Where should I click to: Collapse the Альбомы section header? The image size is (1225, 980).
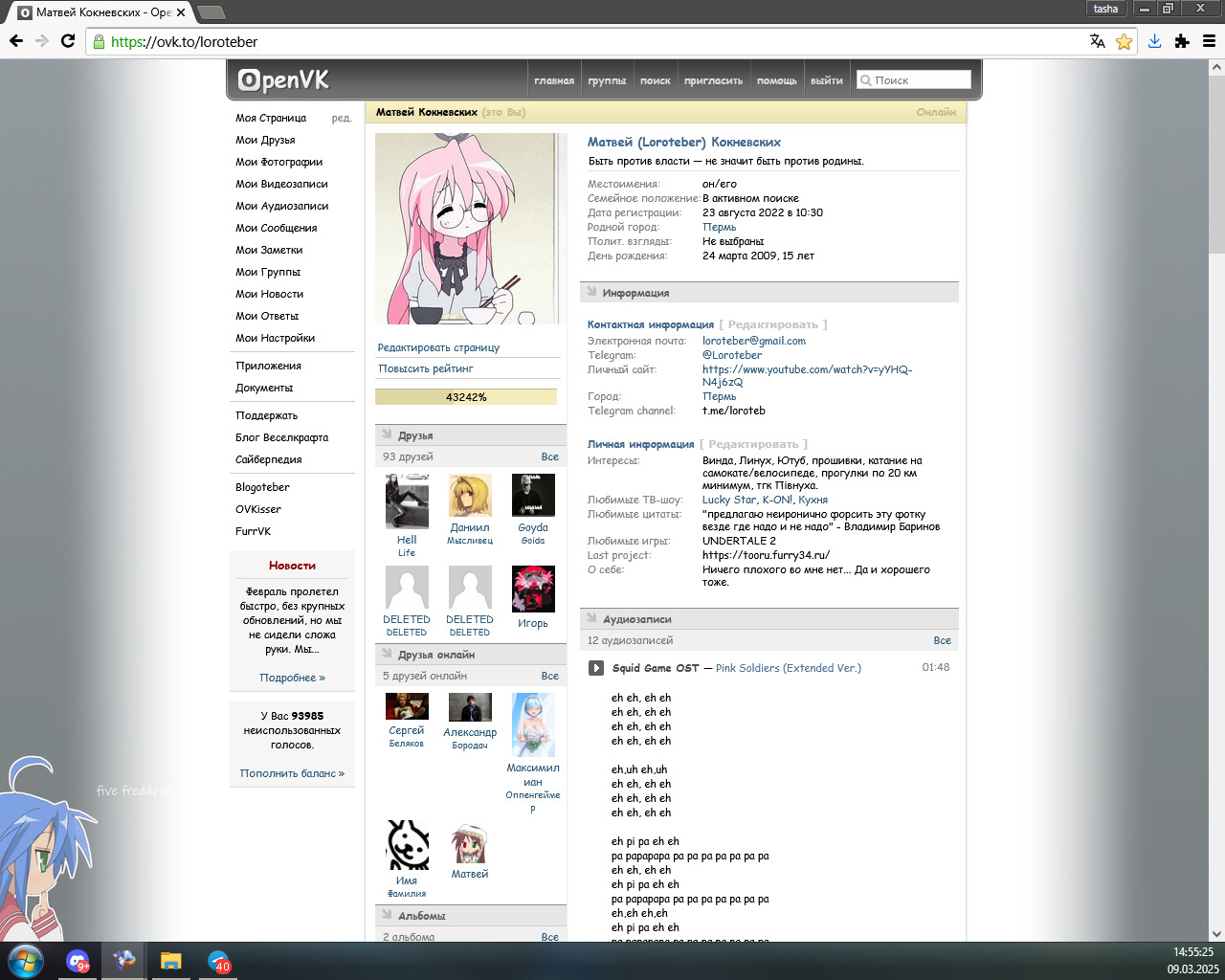click(x=471, y=916)
